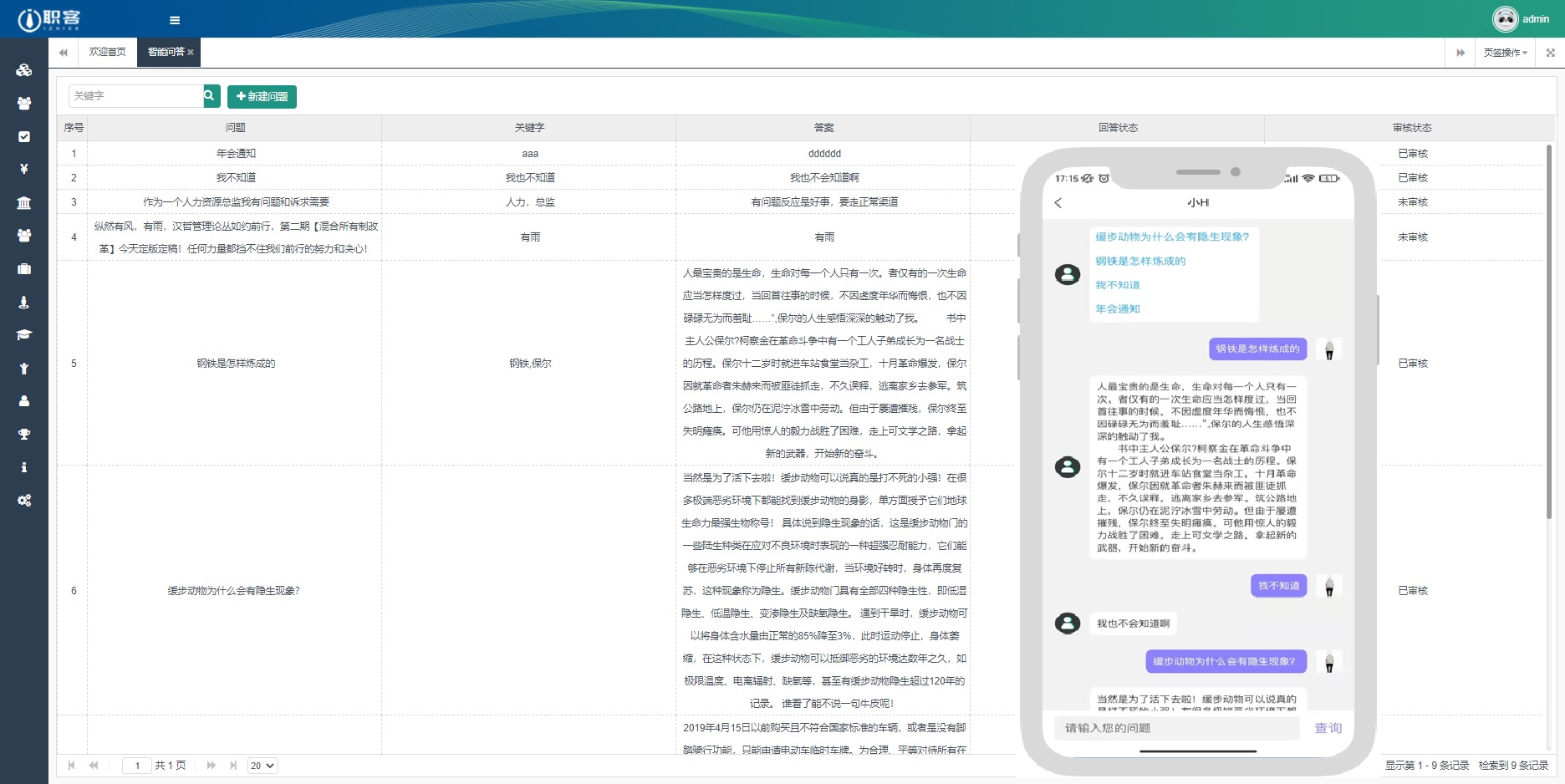The height and width of the screenshot is (784, 1565).
Task: Switch to the 欢迎首页 tab
Action: [108, 52]
